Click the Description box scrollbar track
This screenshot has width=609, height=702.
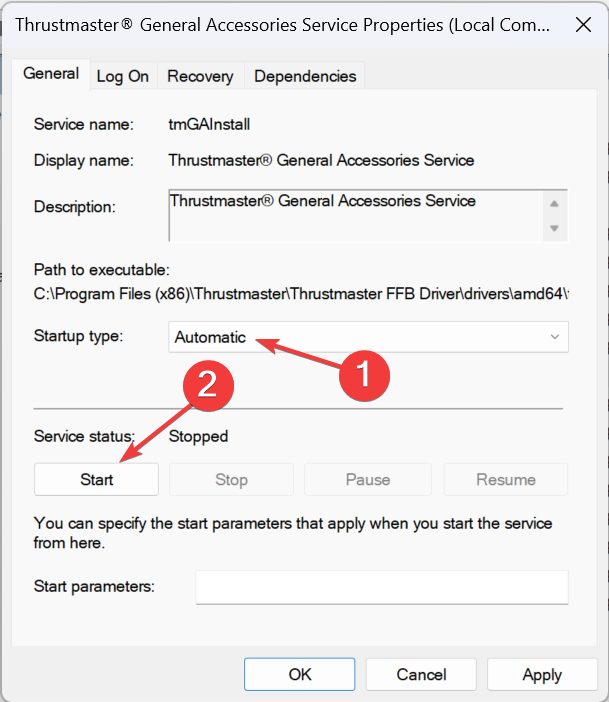pyautogui.click(x=554, y=216)
